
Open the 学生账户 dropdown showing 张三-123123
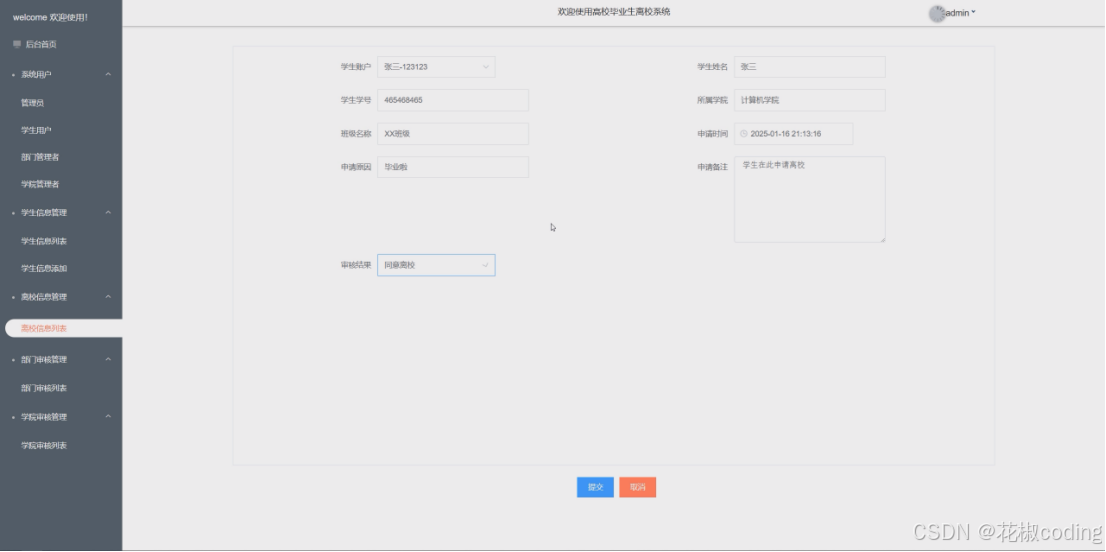(436, 67)
